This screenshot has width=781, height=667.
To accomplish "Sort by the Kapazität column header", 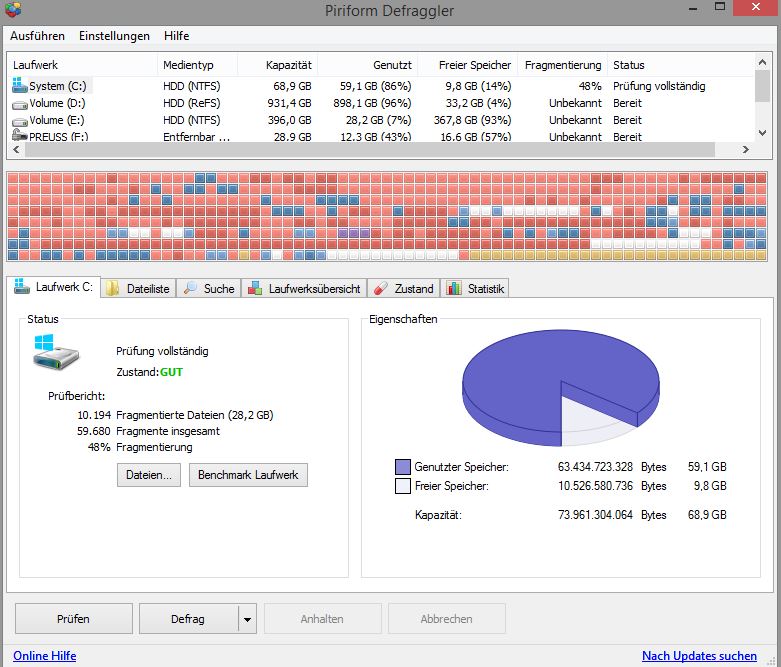I will (277, 65).
